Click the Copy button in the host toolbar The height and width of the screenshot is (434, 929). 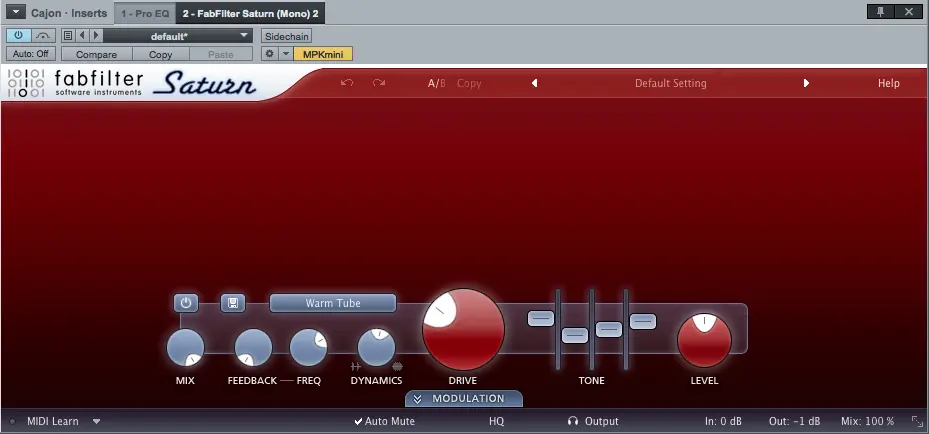point(160,54)
